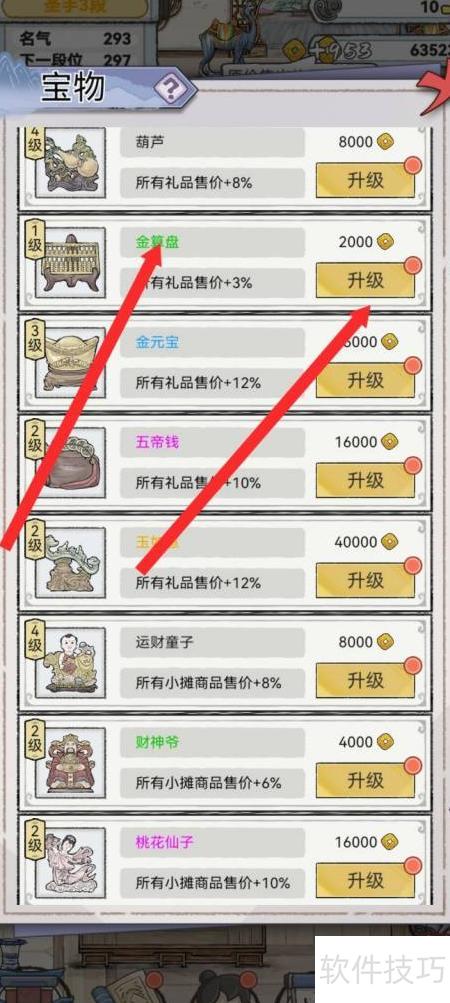Click 升级 for 桃花仙子
The width and height of the screenshot is (450, 1003).
point(366,880)
